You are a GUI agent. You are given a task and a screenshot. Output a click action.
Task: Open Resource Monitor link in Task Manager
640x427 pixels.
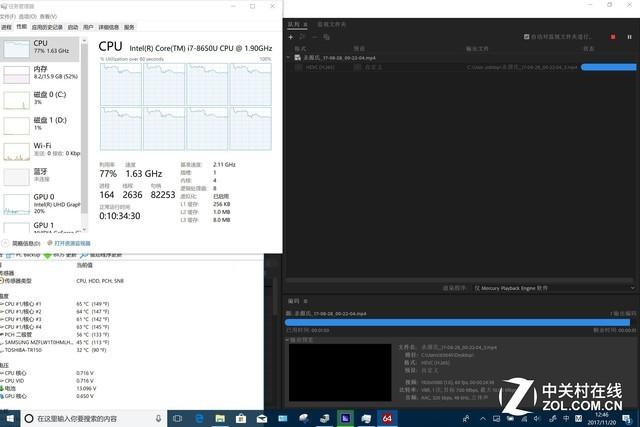(72, 243)
